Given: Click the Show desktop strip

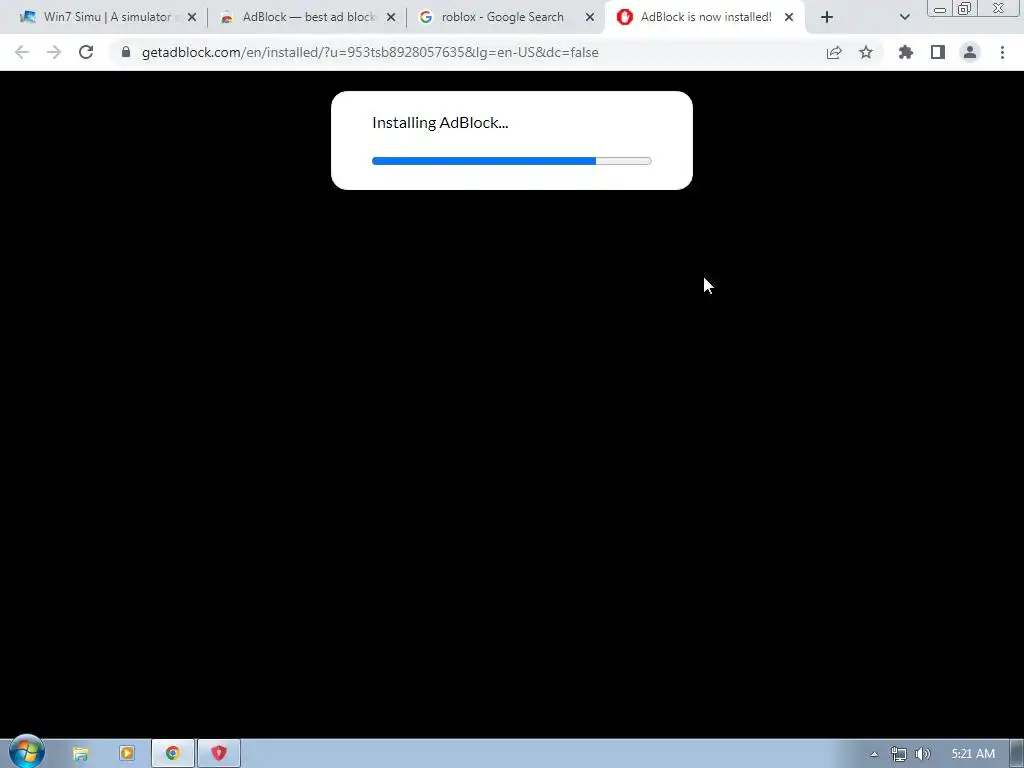Looking at the screenshot, I should coord(1017,754).
